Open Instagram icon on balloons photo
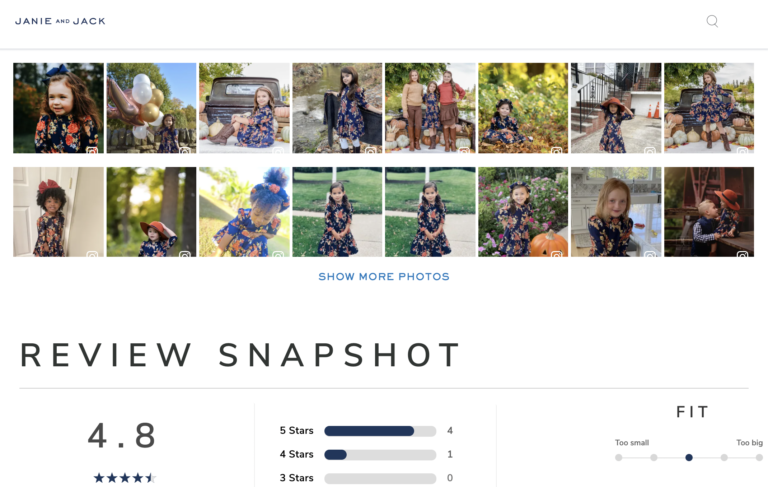The width and height of the screenshot is (768, 487). pyautogui.click(x=185, y=150)
